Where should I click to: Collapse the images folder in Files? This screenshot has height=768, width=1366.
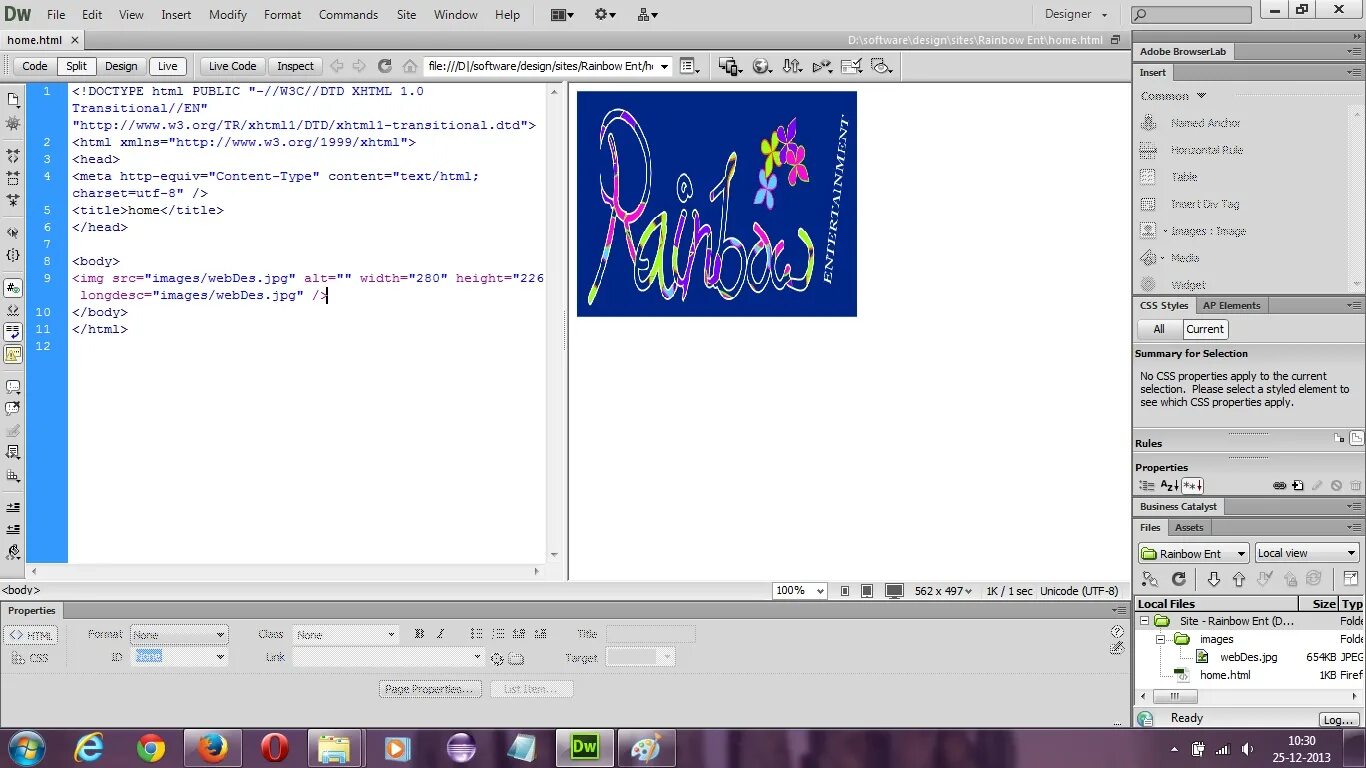click(1162, 639)
